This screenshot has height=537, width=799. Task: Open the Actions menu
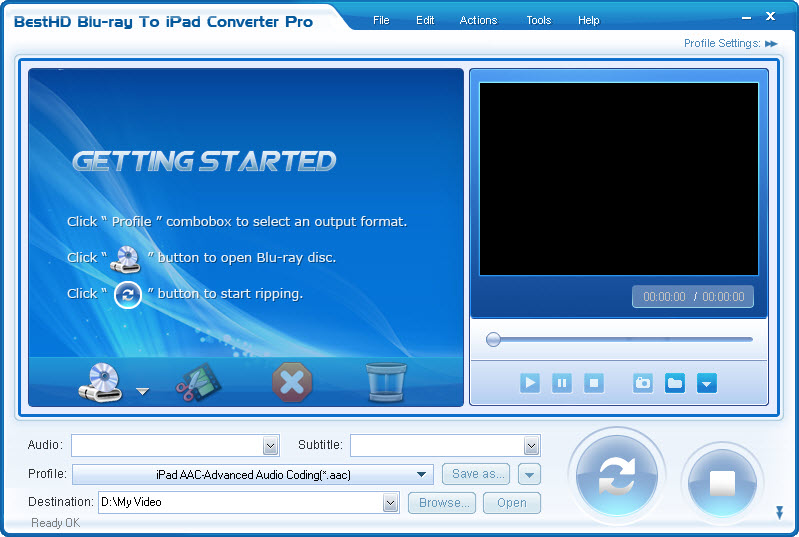pyautogui.click(x=478, y=20)
